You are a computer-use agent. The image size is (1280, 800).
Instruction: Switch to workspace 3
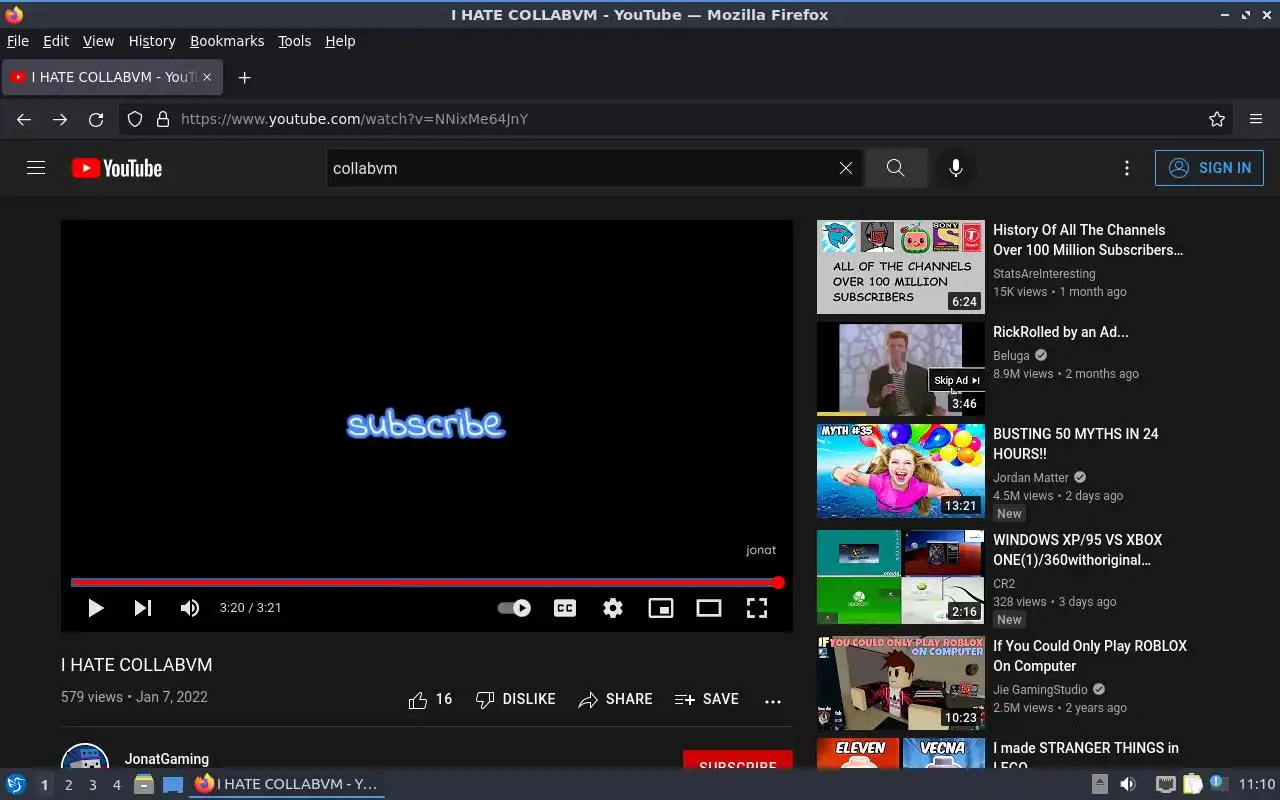(92, 785)
